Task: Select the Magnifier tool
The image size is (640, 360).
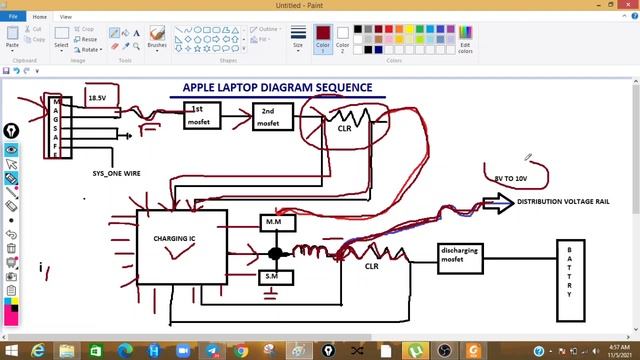Action: coord(136,46)
